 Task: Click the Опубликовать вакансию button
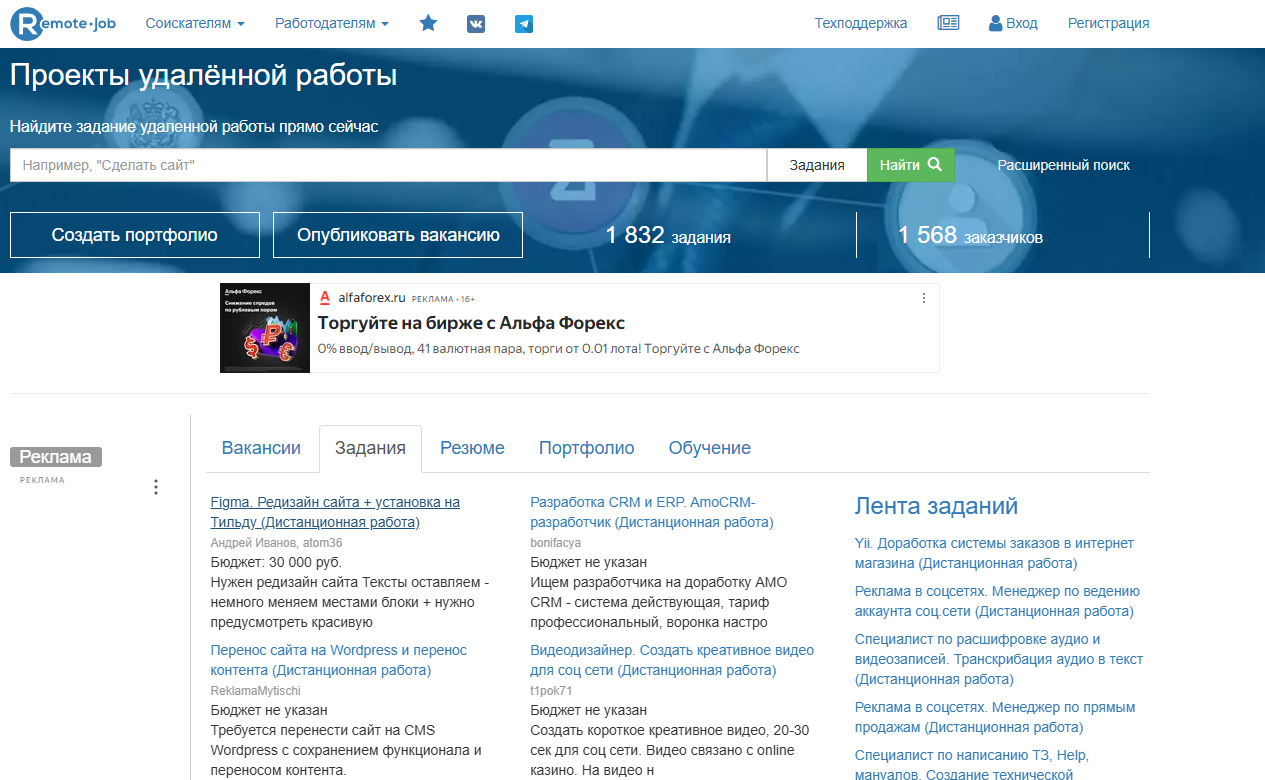coord(398,235)
